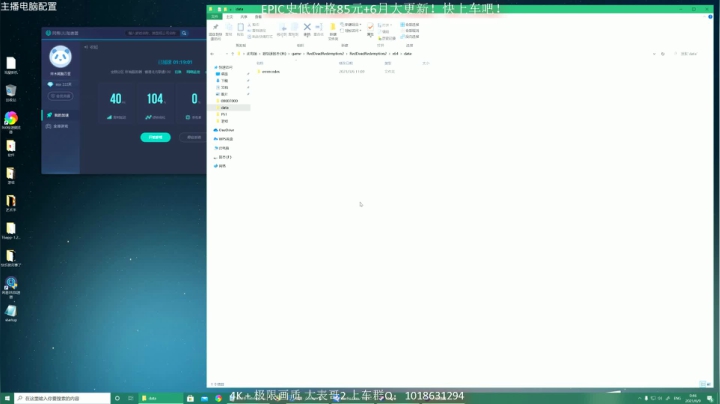This screenshot has height=404, width=720.
Task: Click the Properties checkmark icon in ribbon
Action: [x=370, y=29]
